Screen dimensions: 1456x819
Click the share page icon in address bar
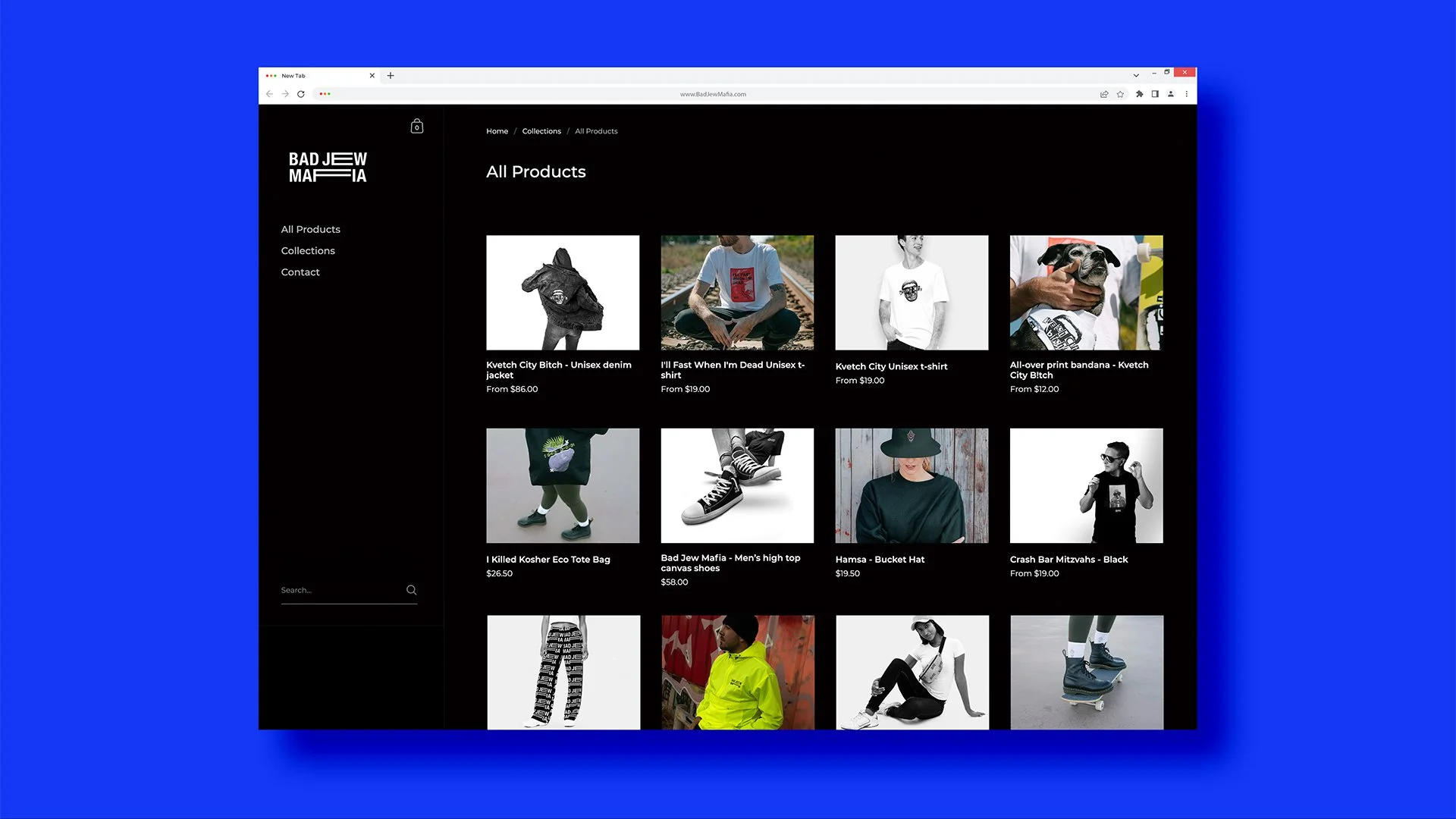(x=1104, y=94)
